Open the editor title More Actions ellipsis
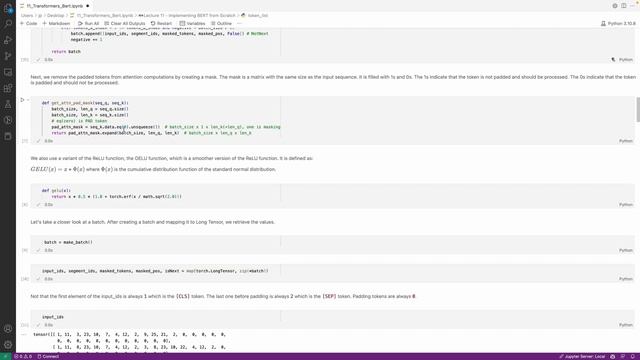 pos(633,6)
